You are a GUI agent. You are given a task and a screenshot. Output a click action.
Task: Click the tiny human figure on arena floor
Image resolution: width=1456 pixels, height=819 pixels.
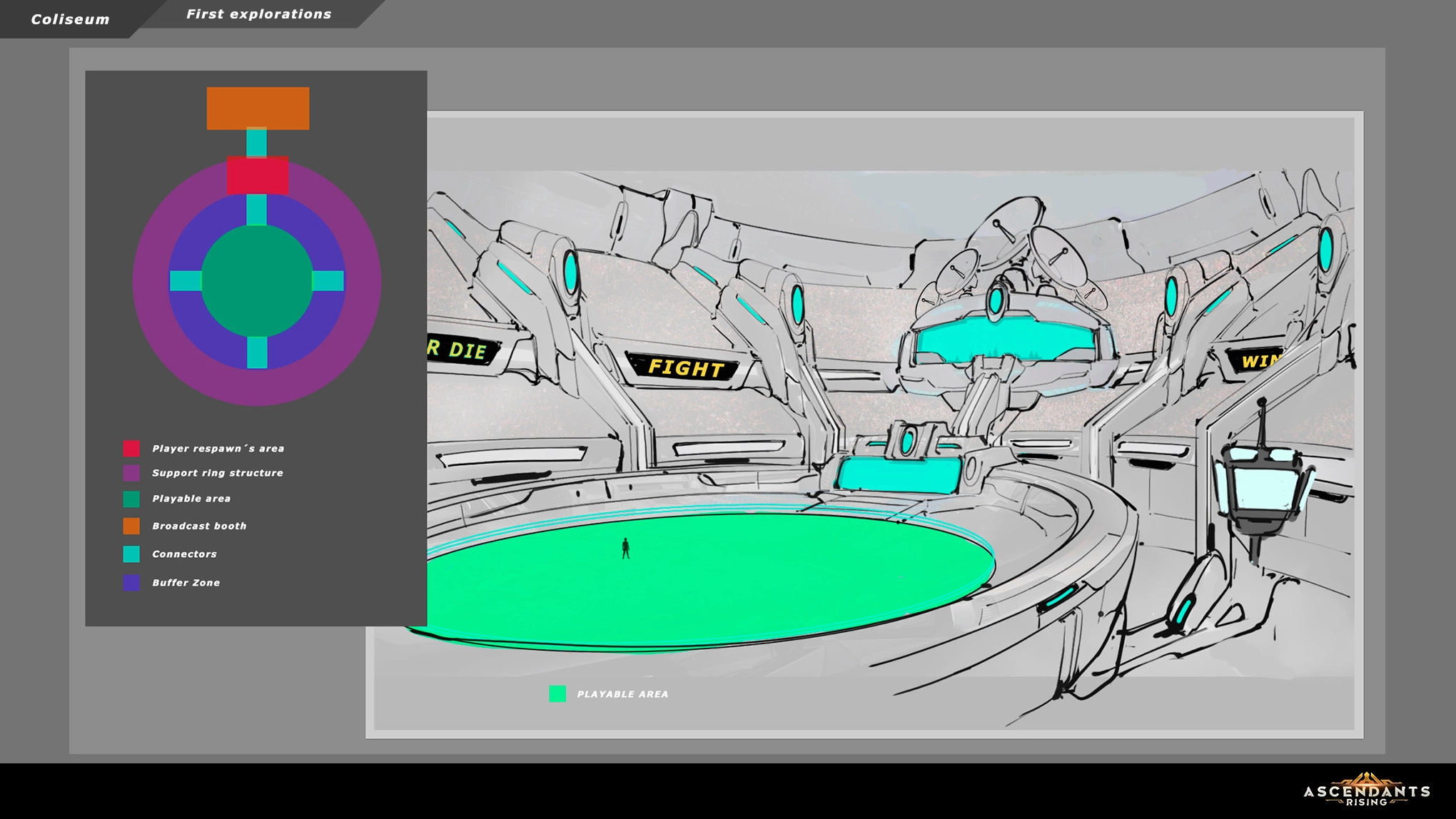pos(626,549)
